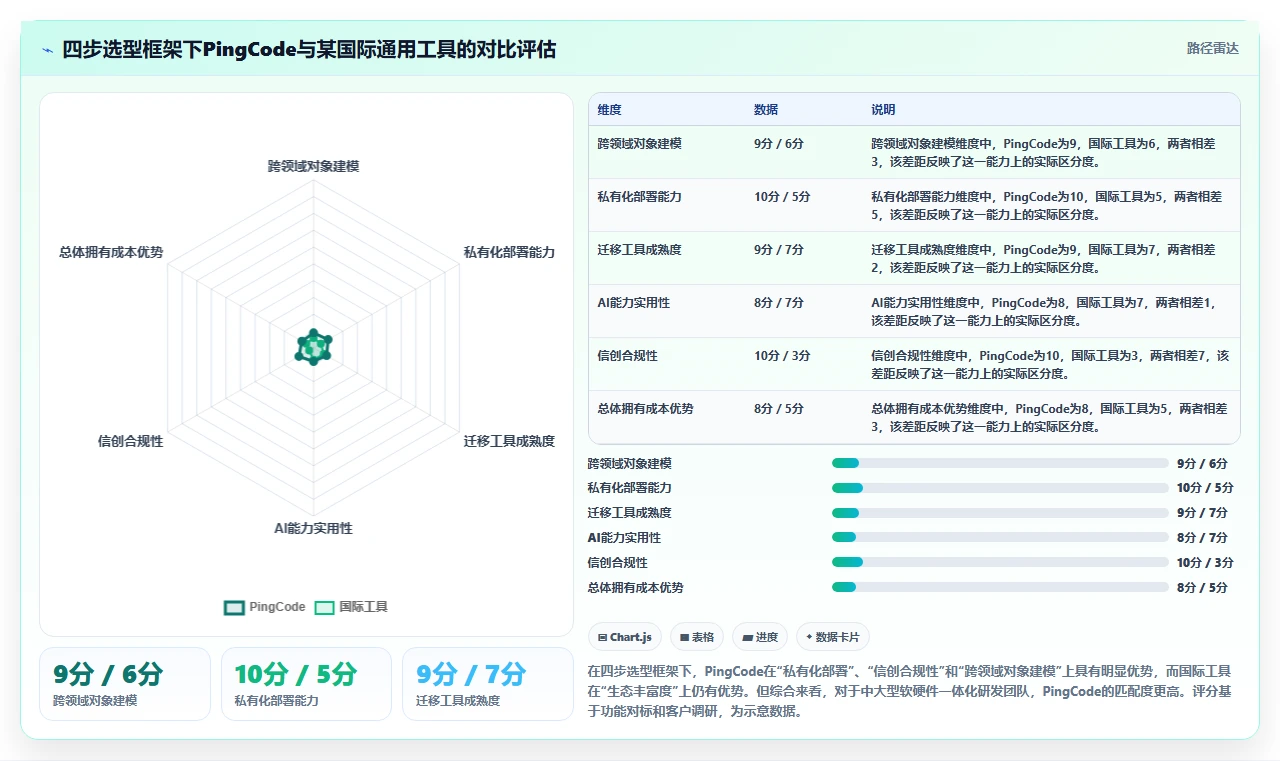
Task: Click radar axis label AI能力实用性
Action: (x=314, y=528)
